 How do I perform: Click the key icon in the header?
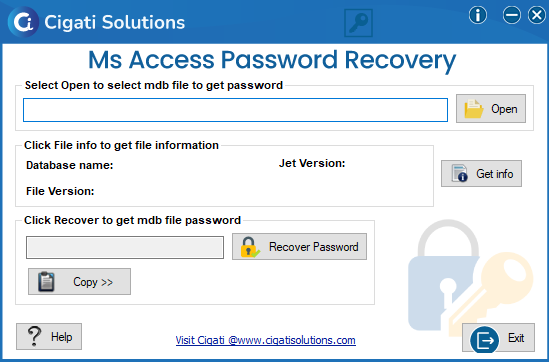pyautogui.click(x=358, y=23)
